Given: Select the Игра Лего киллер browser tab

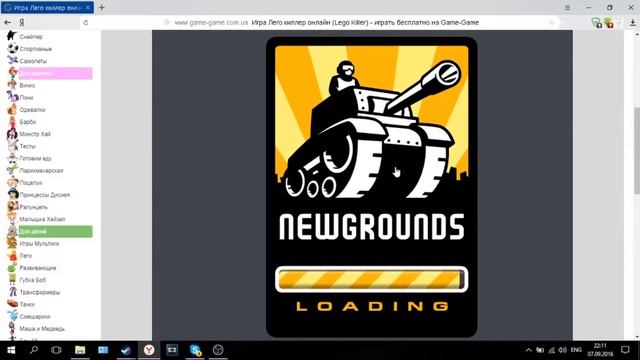Looking at the screenshot, I should coord(47,7).
